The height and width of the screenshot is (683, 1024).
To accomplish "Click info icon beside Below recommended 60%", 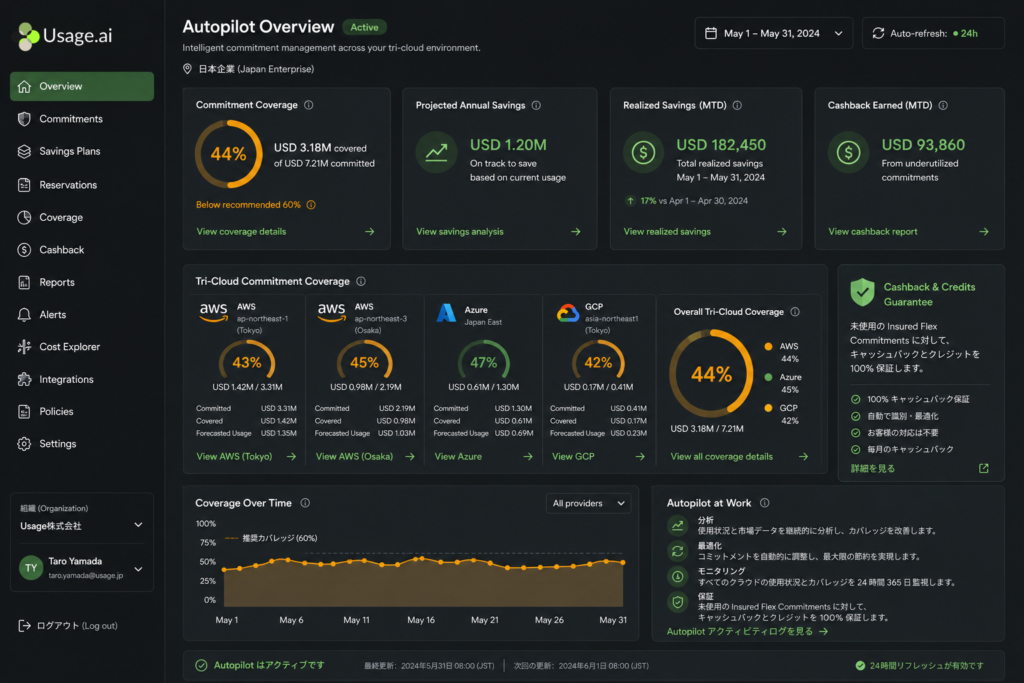I will point(312,205).
